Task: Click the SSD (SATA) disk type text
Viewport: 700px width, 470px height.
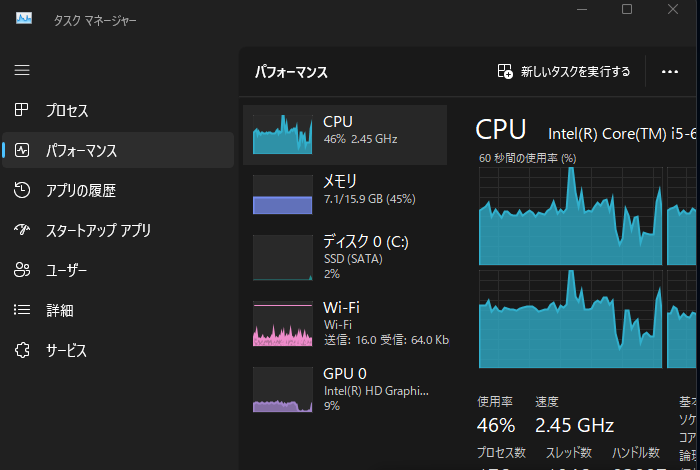Action: (353, 259)
